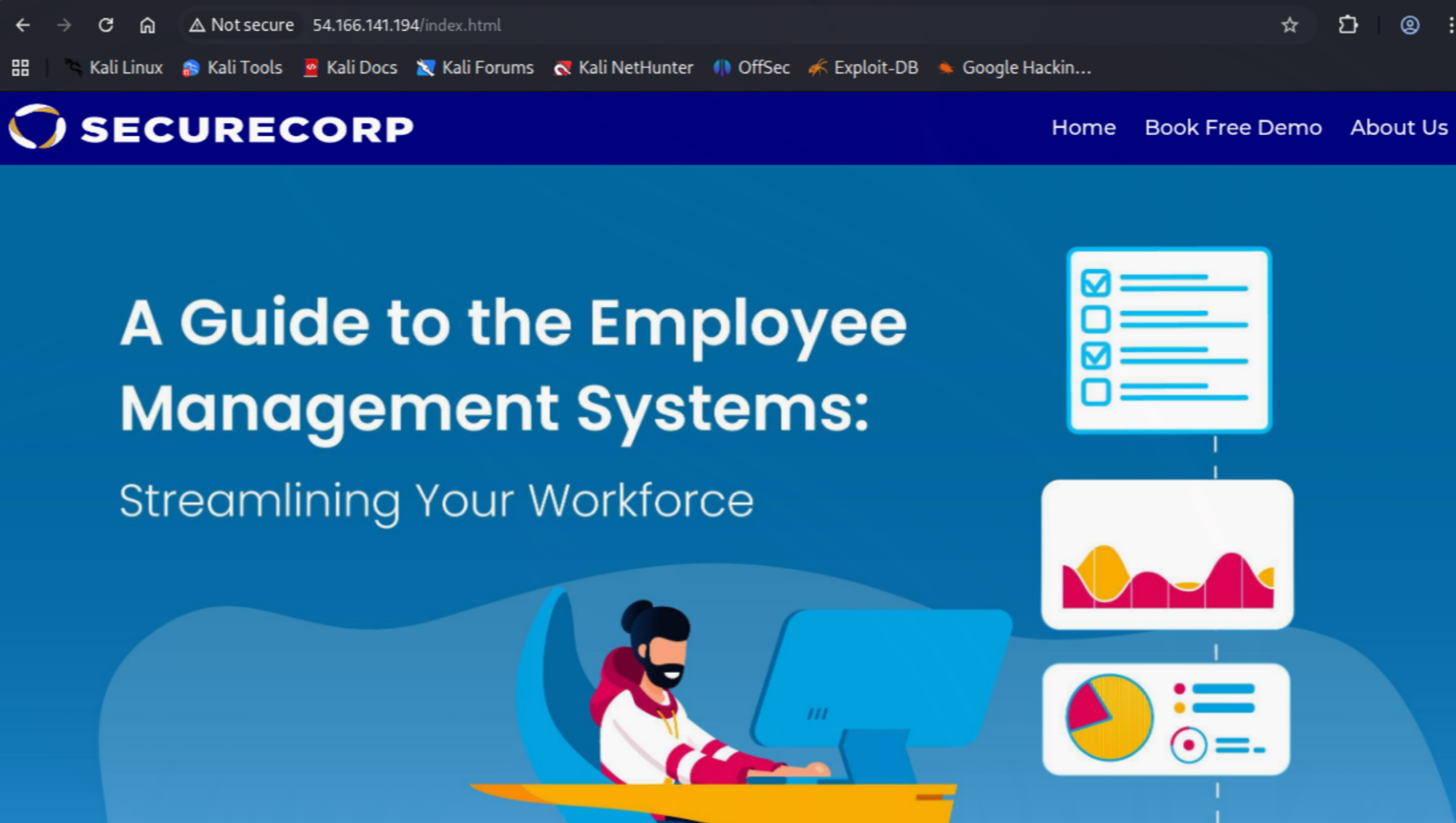The image size is (1456, 823).
Task: Click the Not secure site warning
Action: pyautogui.click(x=241, y=25)
